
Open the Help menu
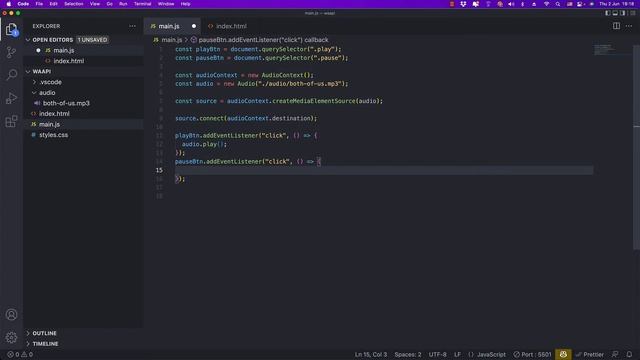[x=185, y=4]
